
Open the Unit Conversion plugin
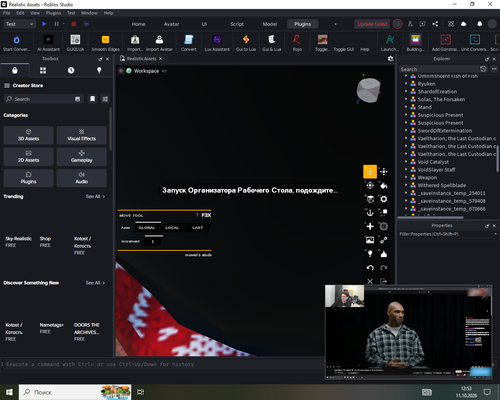[475, 40]
